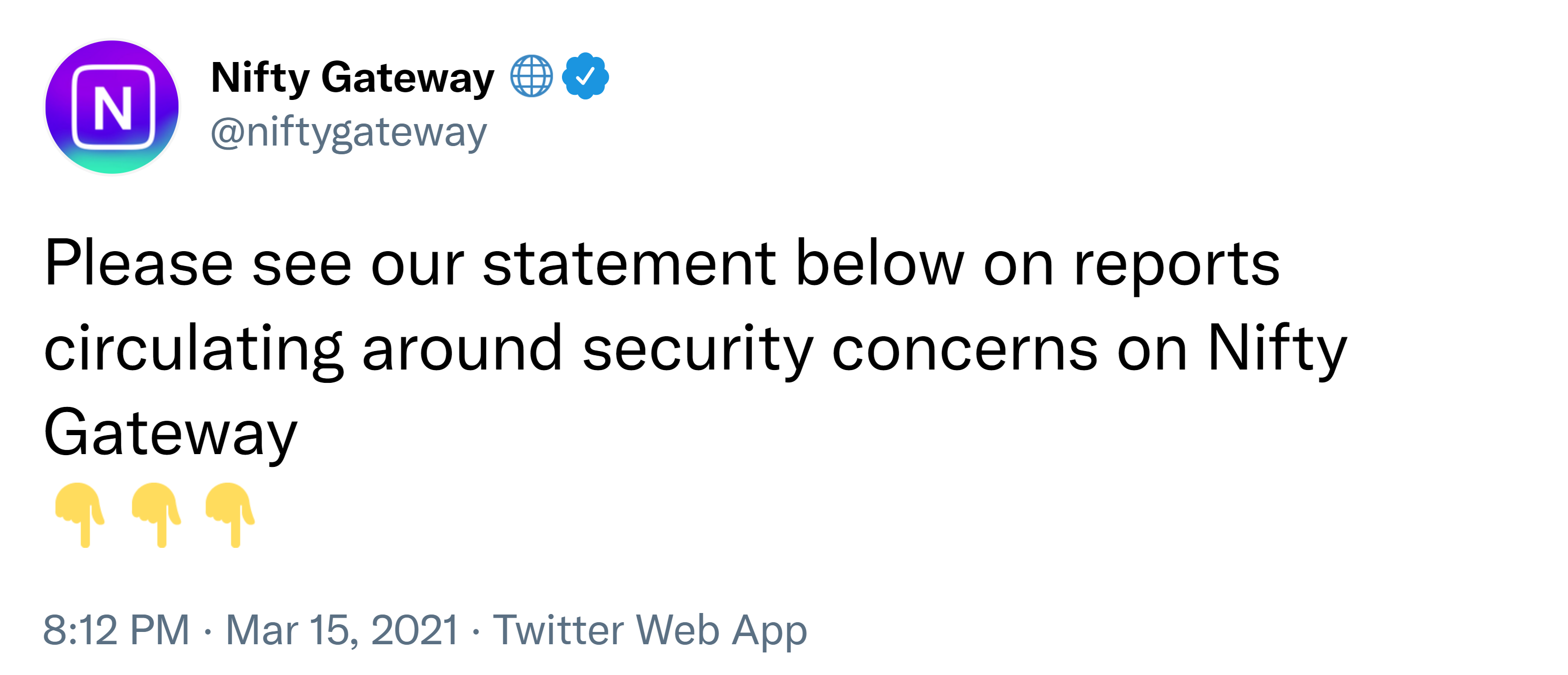The image size is (1568, 675).
Task: Open the @niftygateway handle link
Action: point(349,132)
